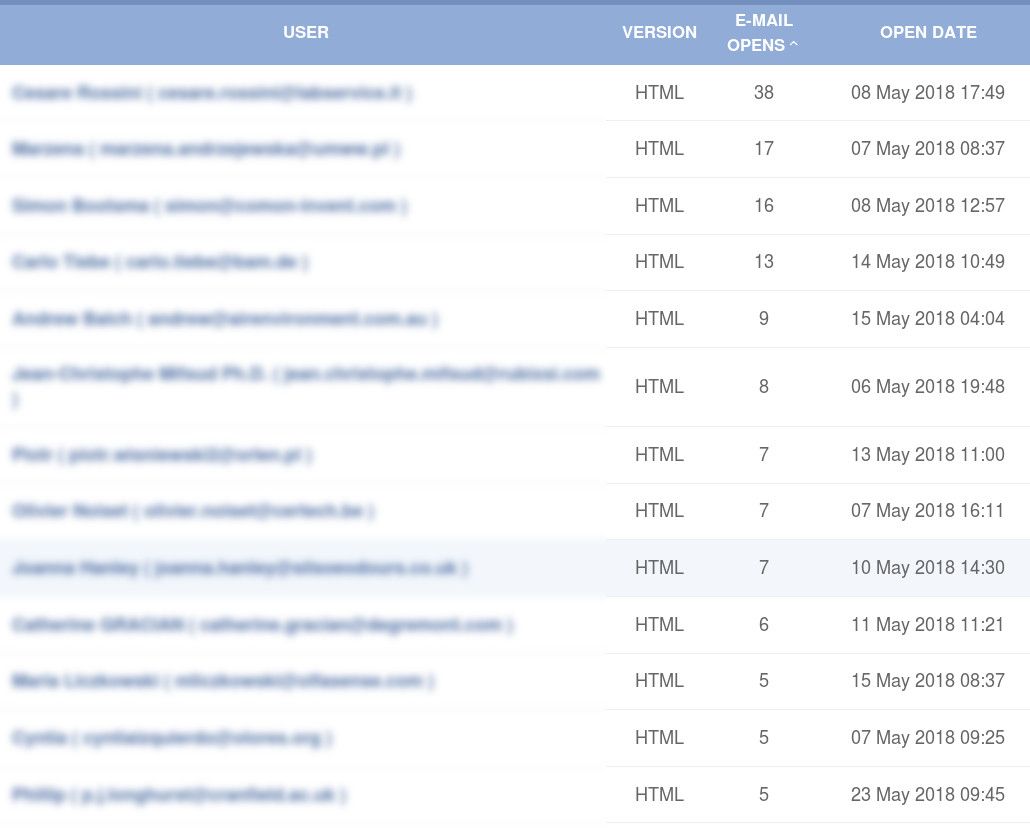Click HTML version in the 9-opens row

[x=660, y=319]
